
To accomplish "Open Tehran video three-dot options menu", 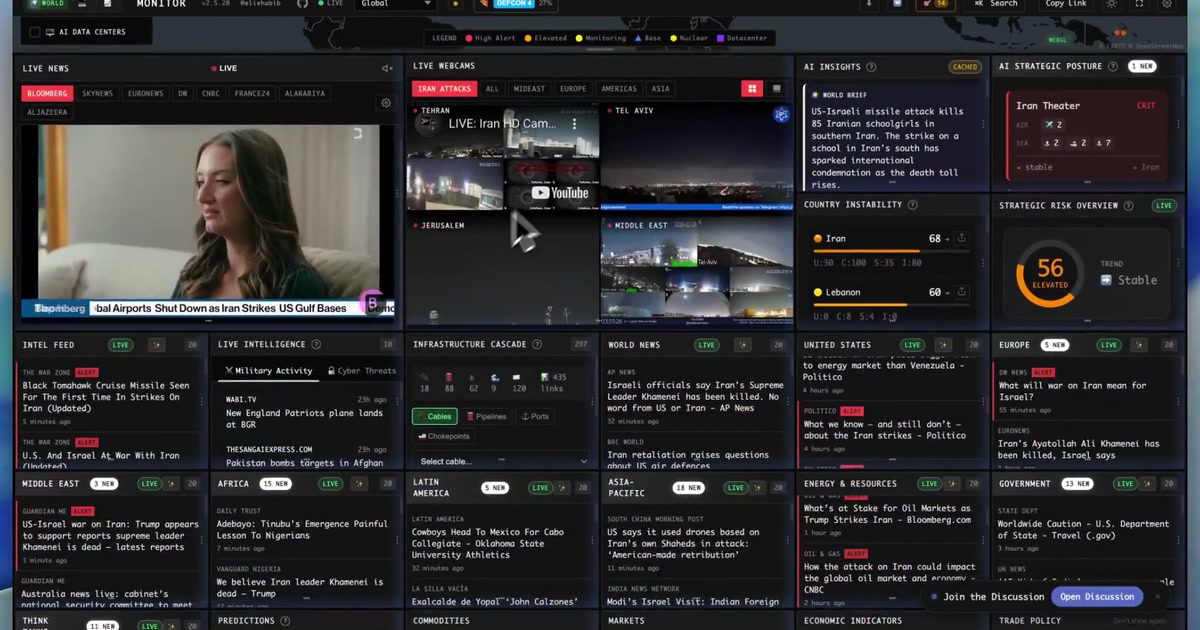I will pos(574,124).
